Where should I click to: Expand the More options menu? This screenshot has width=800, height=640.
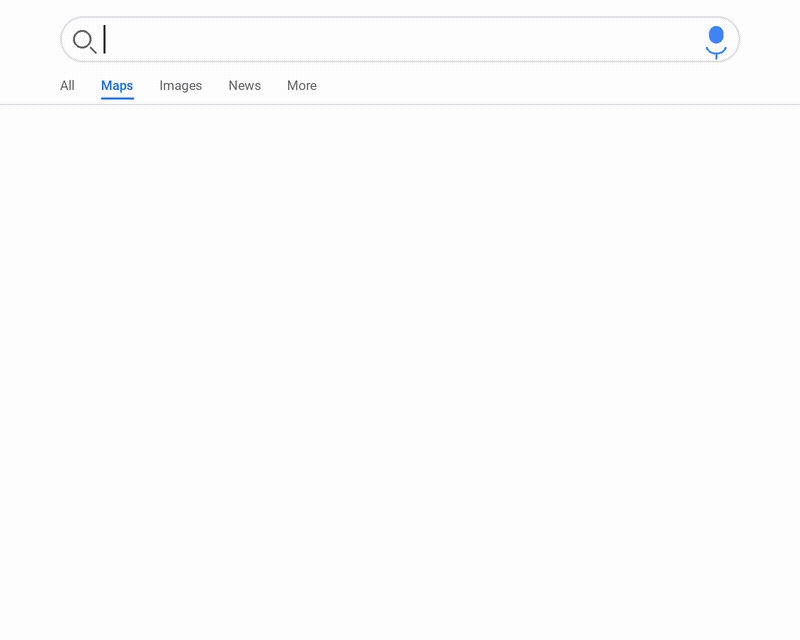click(302, 86)
